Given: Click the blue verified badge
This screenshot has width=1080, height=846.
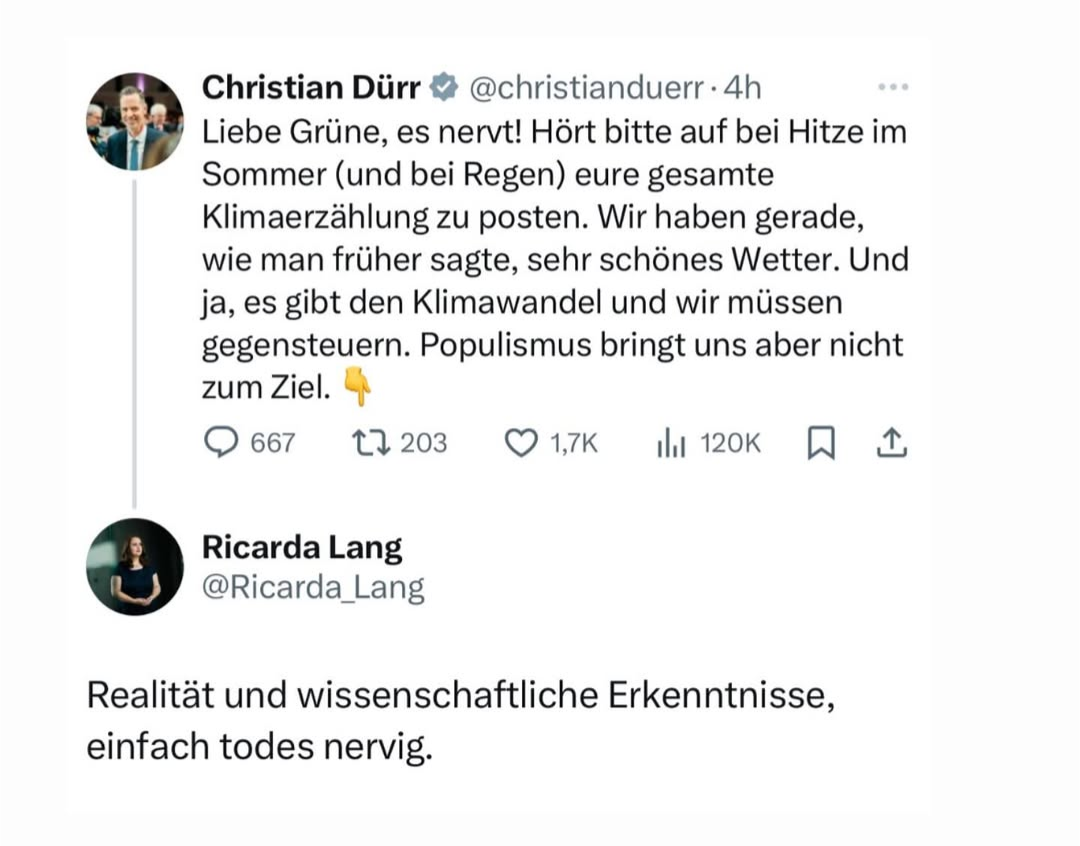Looking at the screenshot, I should point(443,89).
